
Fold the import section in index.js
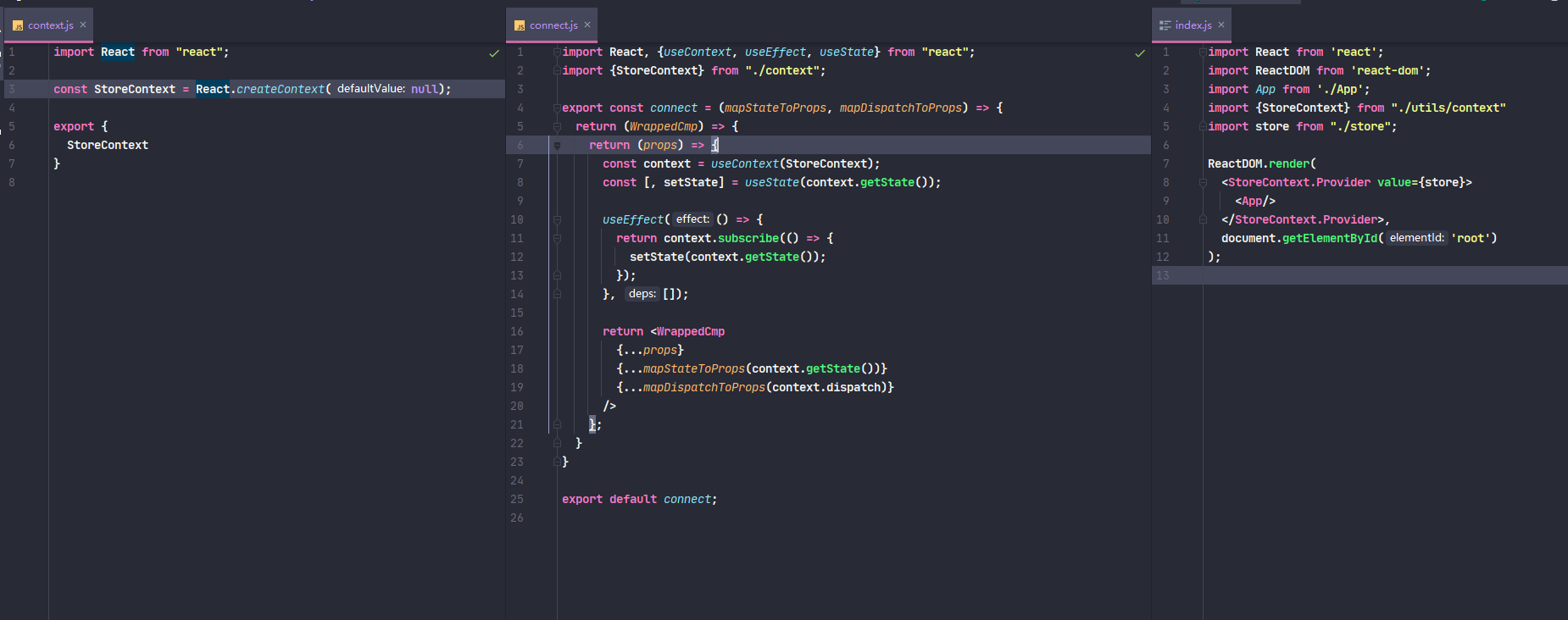coord(1203,53)
